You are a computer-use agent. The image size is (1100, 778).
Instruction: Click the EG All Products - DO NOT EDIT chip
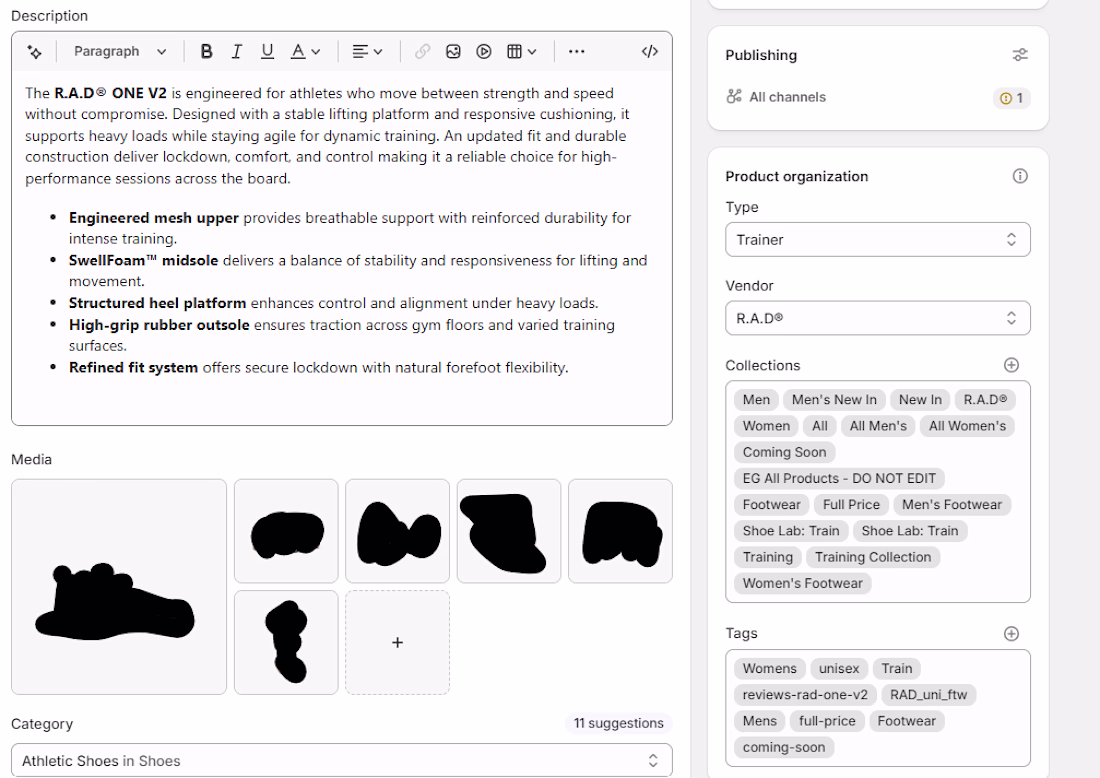[x=839, y=478]
